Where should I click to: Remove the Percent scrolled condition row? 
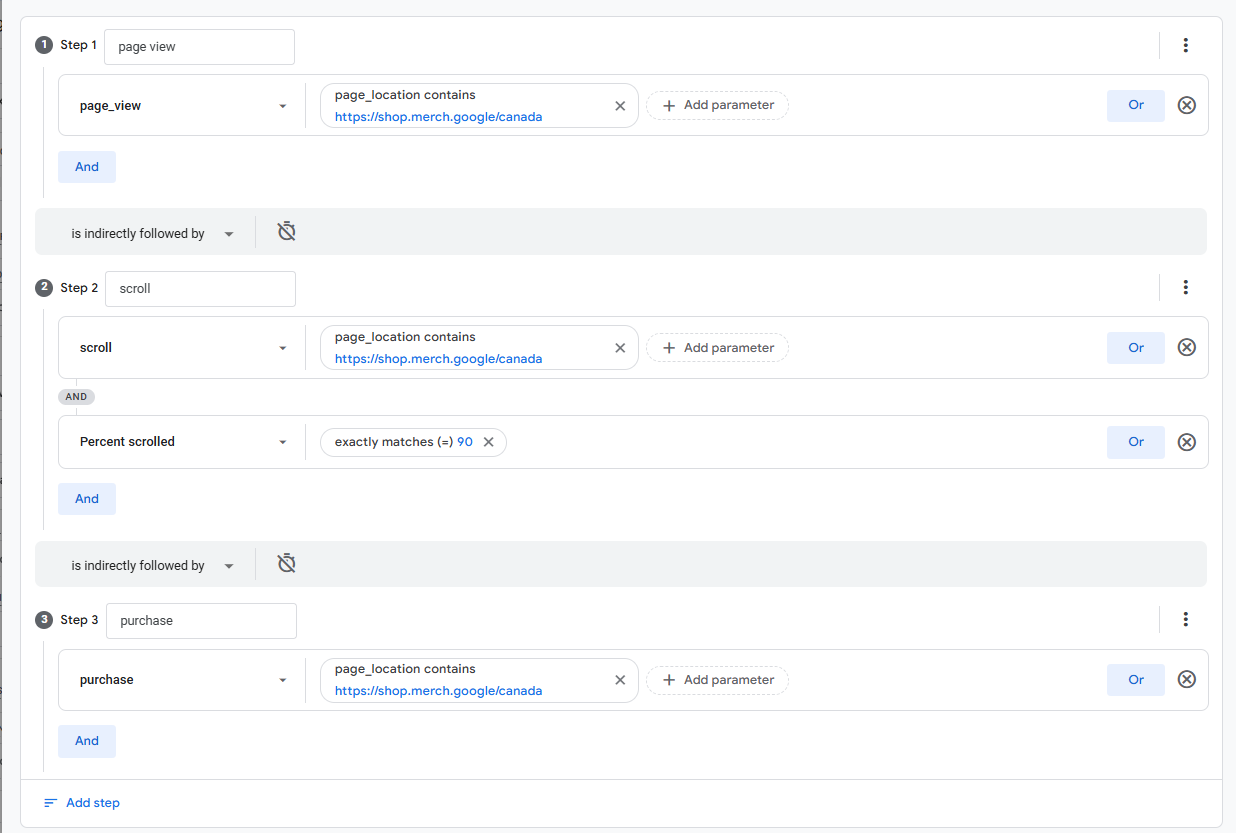[1186, 441]
